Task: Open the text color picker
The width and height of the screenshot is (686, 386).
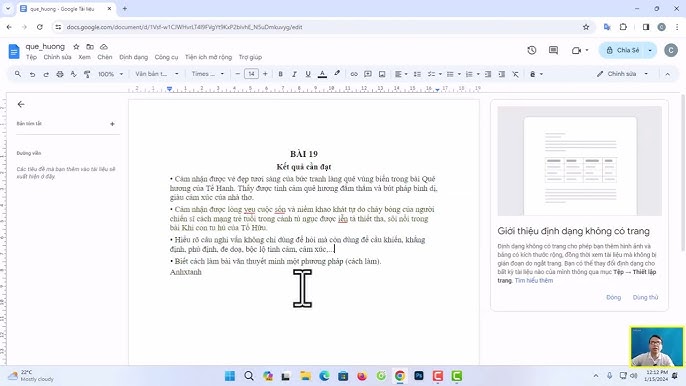Action: click(322, 74)
